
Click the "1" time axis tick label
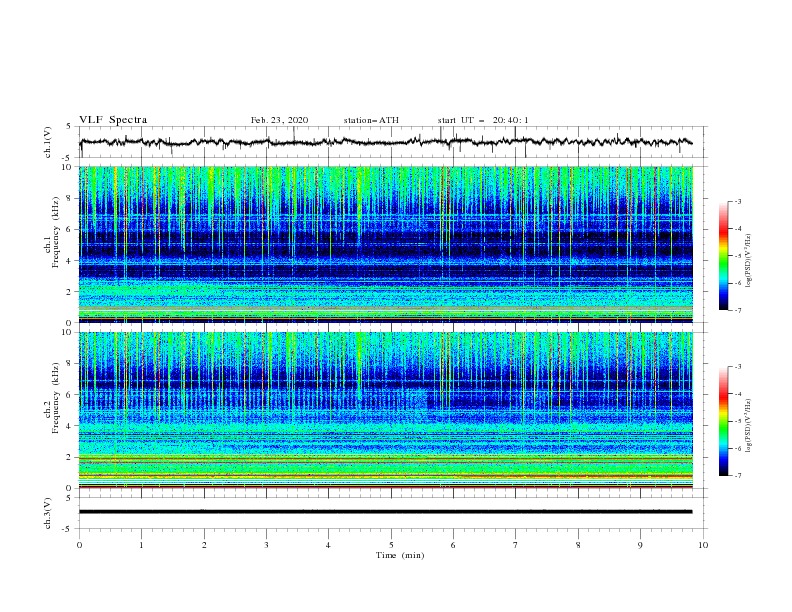pyautogui.click(x=142, y=545)
